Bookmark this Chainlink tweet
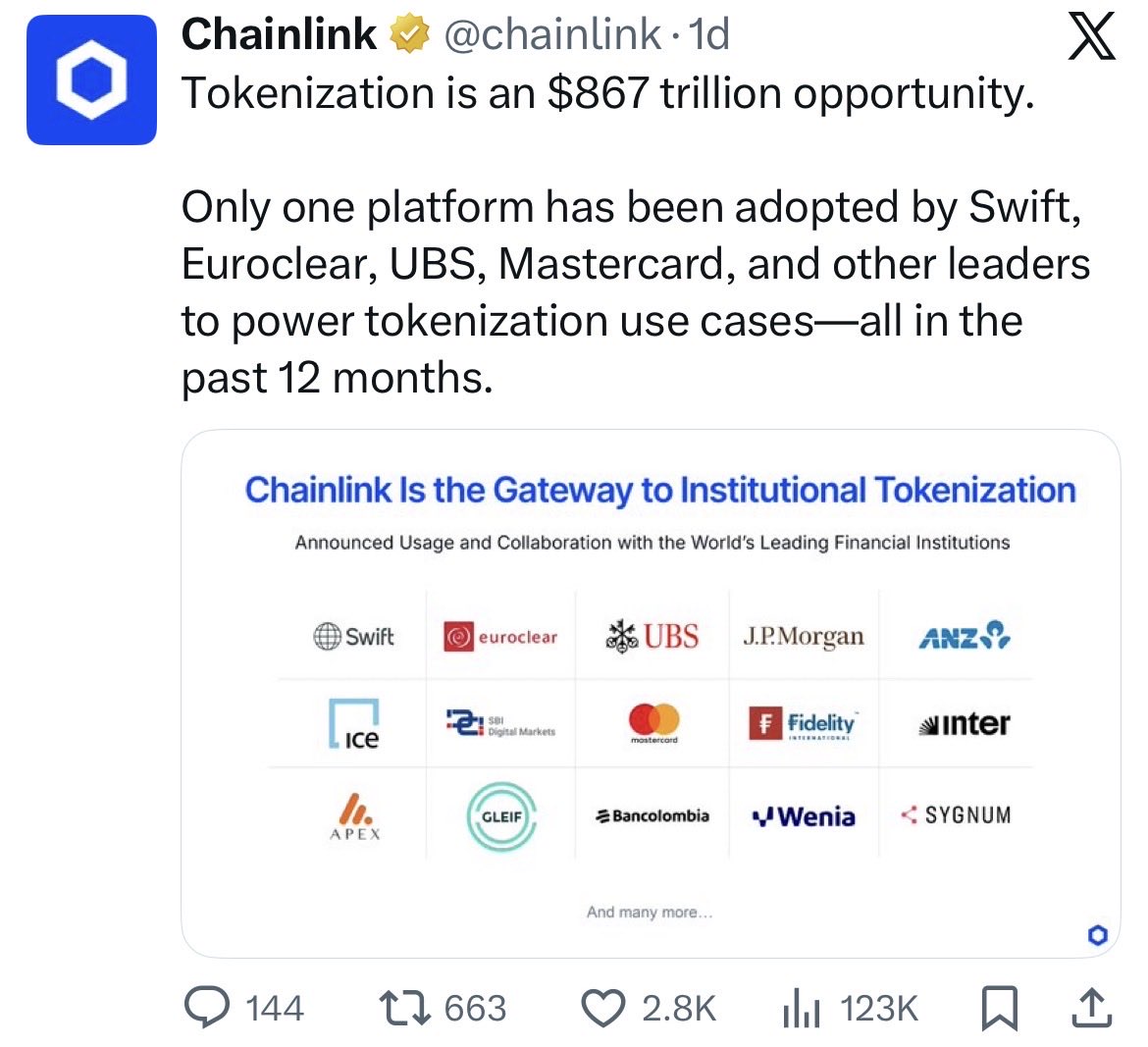This screenshot has height=1047, width=1148. (999, 1008)
